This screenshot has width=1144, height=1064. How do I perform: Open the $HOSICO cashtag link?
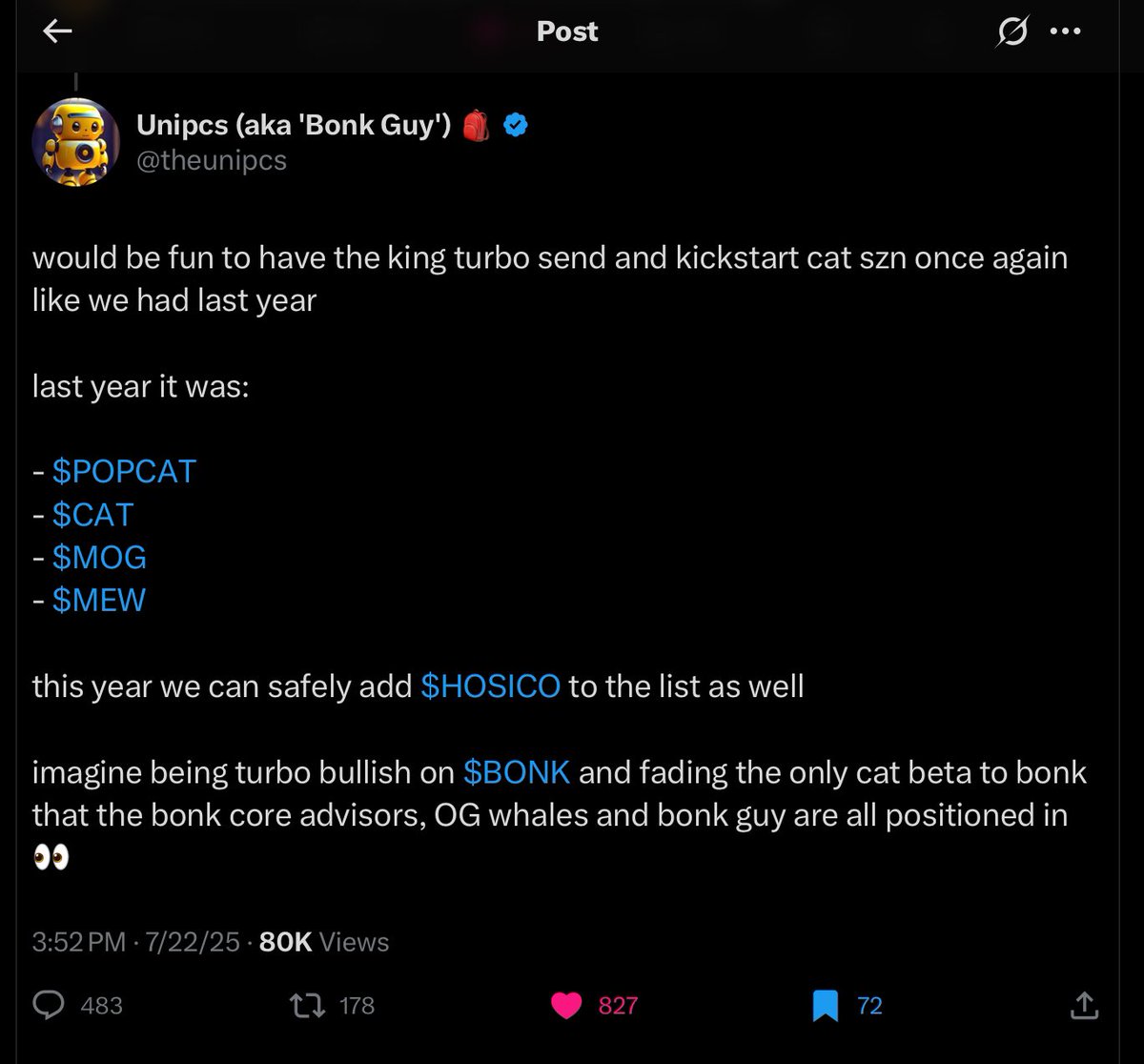tap(490, 686)
